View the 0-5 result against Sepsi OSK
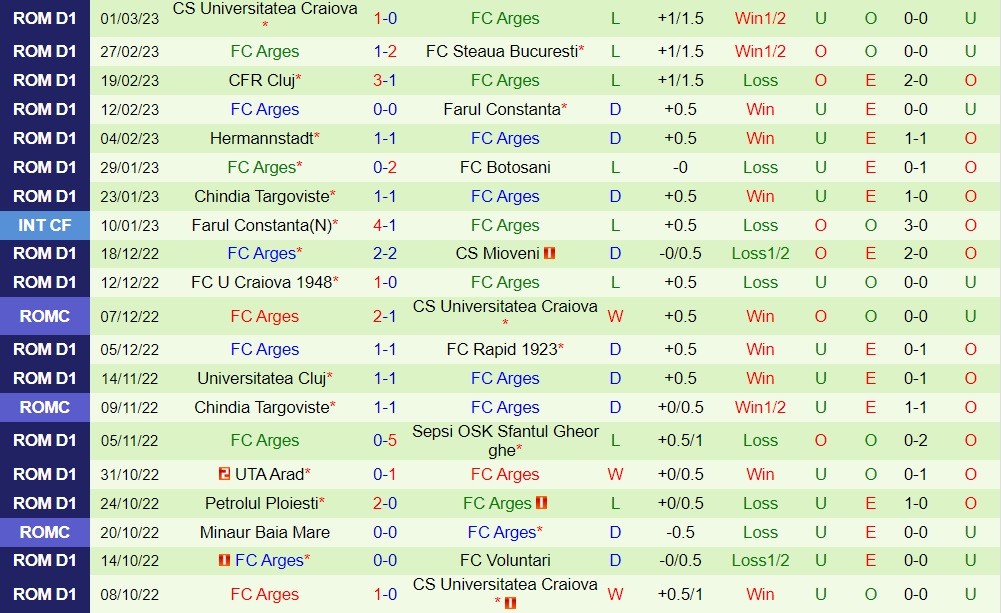The image size is (1001, 613). click(385, 440)
